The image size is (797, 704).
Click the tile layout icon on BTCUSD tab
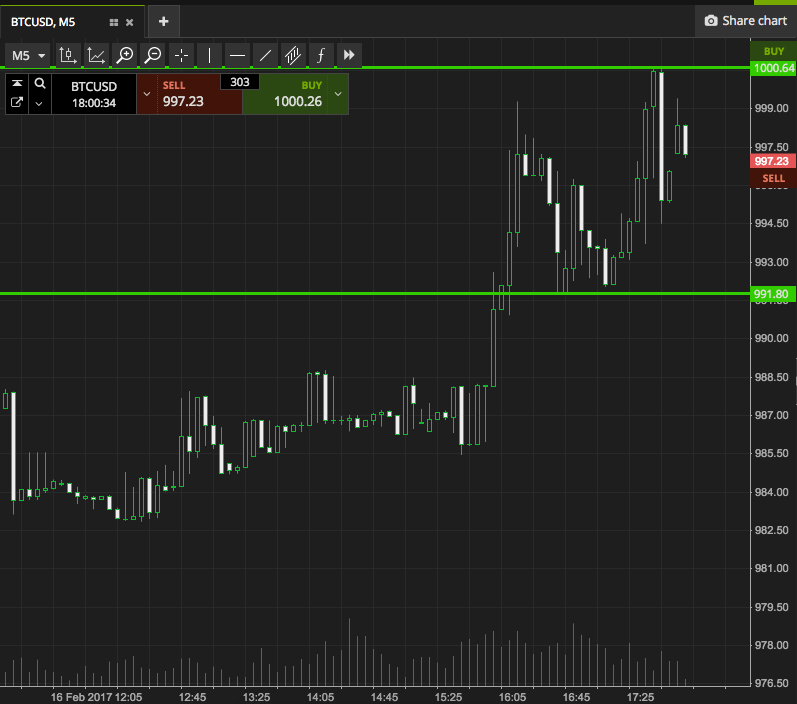[114, 22]
